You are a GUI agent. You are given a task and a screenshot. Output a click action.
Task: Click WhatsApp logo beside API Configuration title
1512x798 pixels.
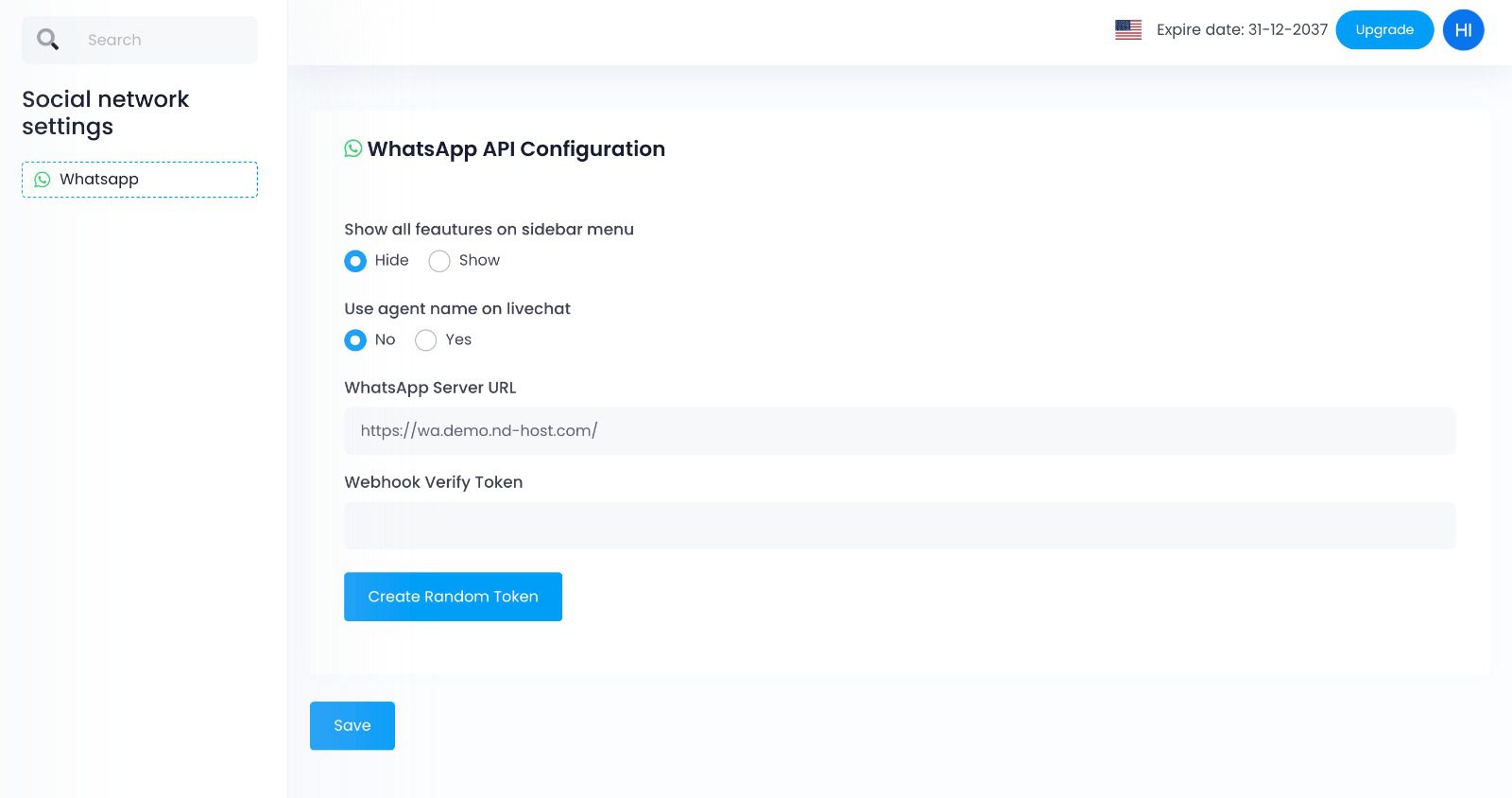(353, 148)
